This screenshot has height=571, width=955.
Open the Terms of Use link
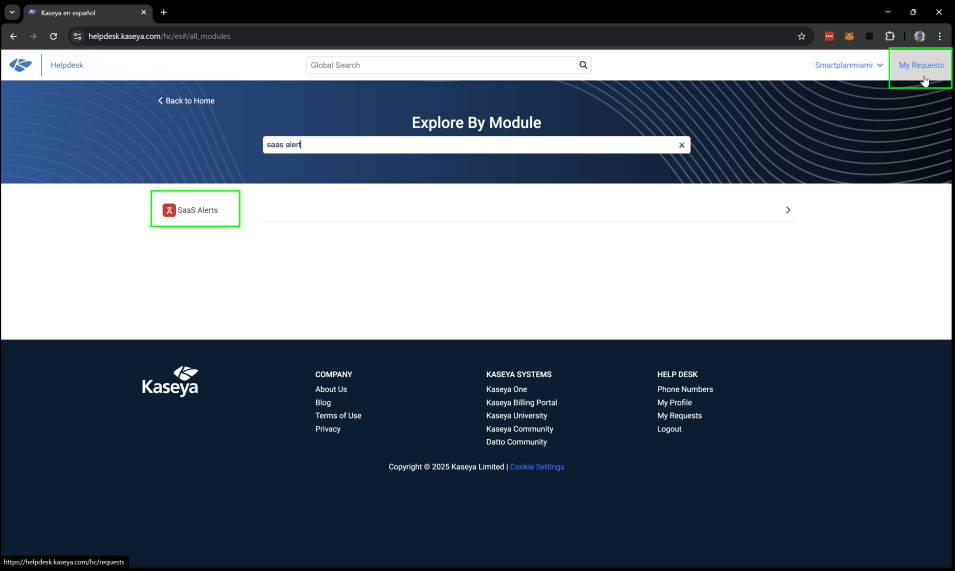(338, 416)
